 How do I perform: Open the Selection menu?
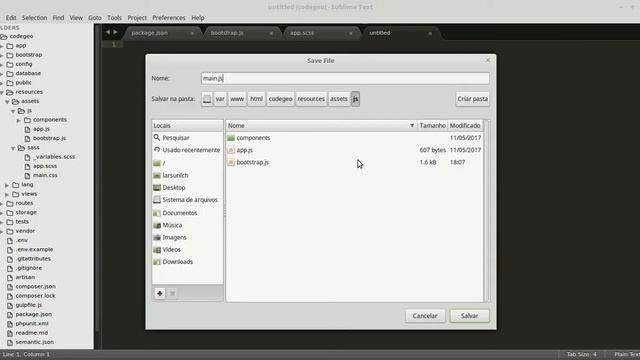[x=34, y=18]
